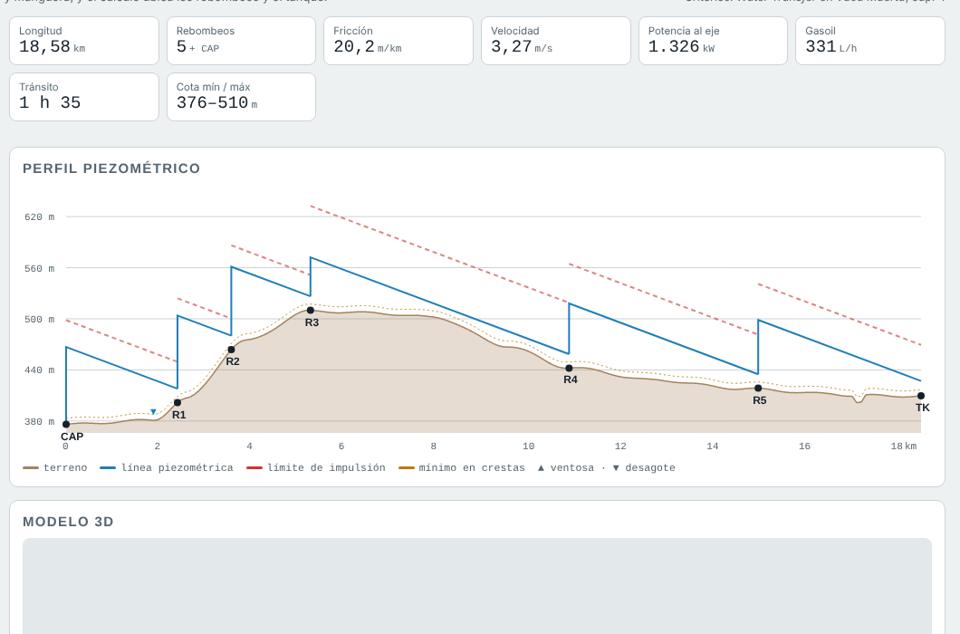Image resolution: width=960 pixels, height=634 pixels.
Task: Click the "terreno" legend label
Action: click(x=65, y=468)
